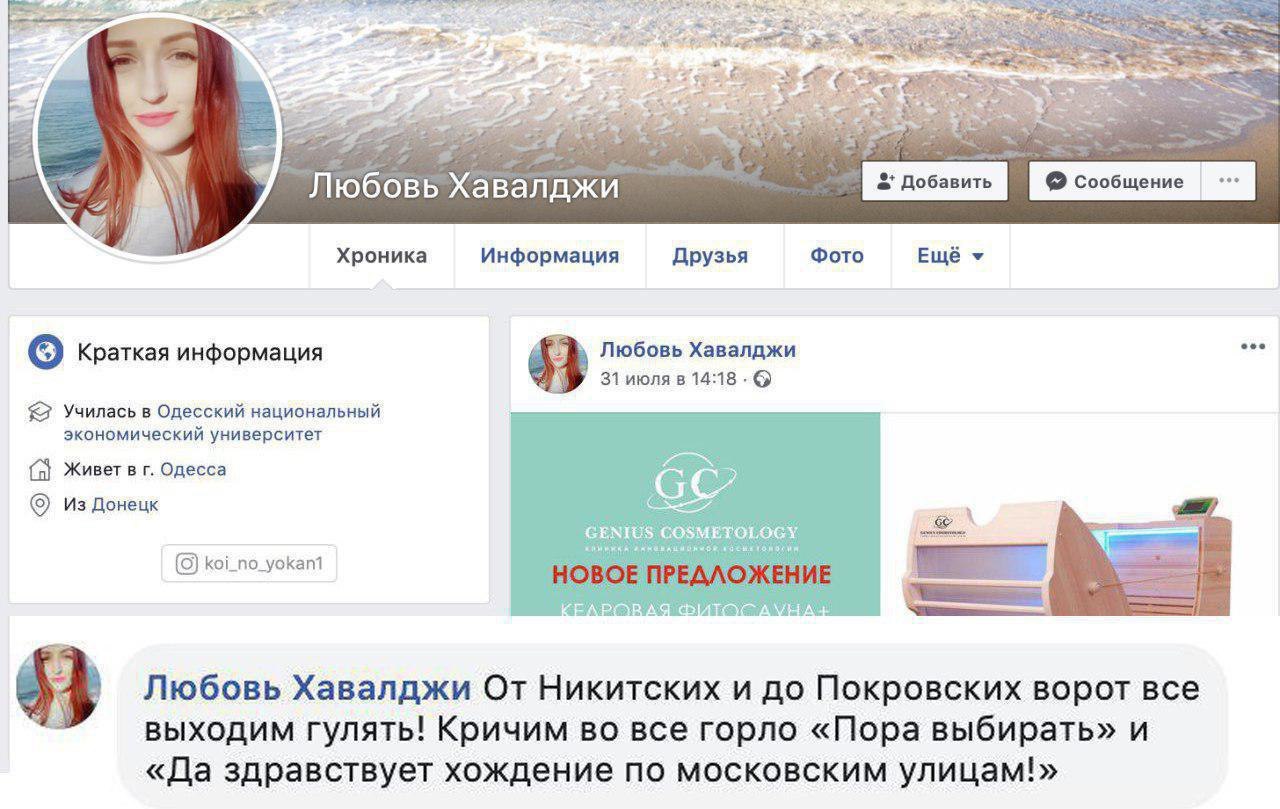Click the Добавить friend button

tap(935, 181)
